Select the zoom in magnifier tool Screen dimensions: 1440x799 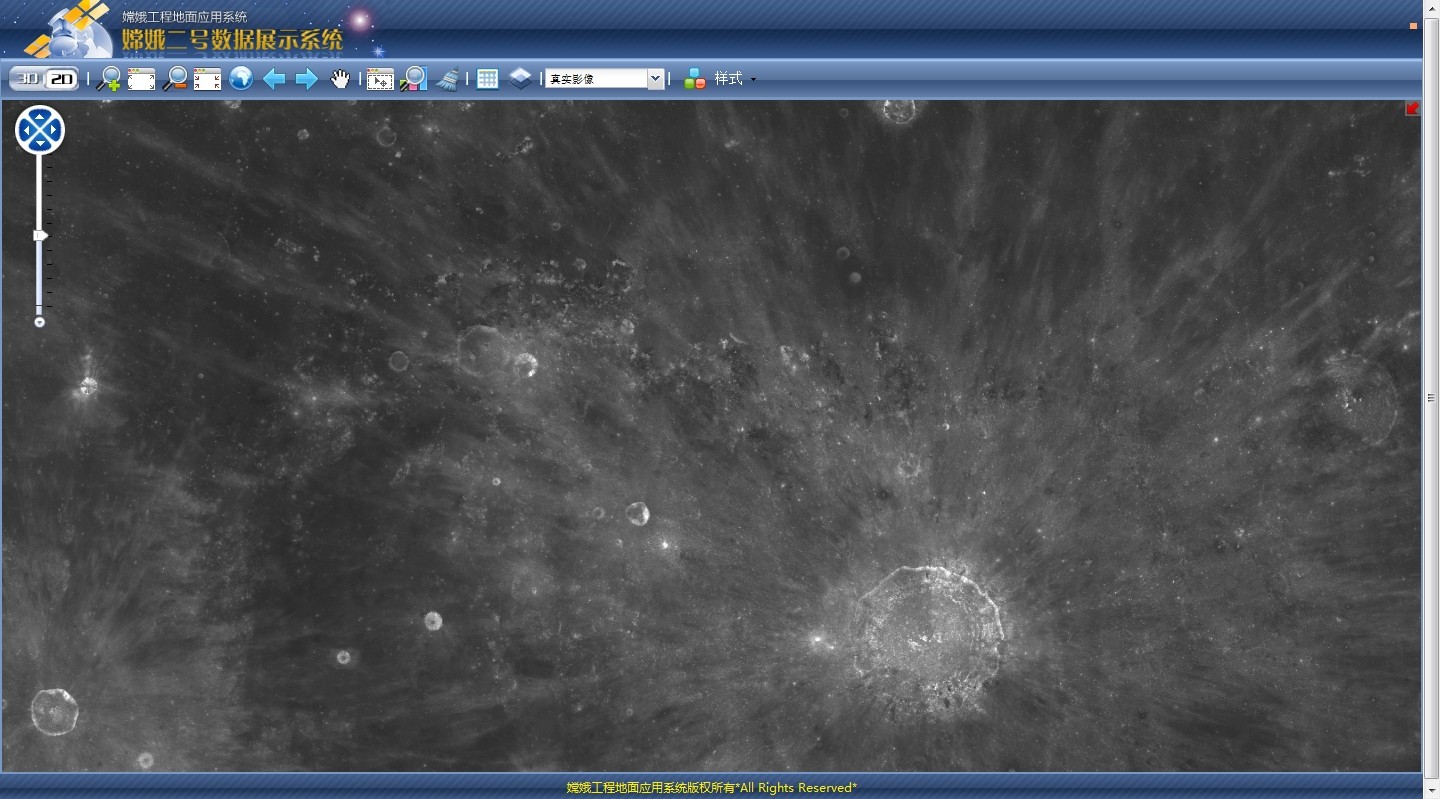click(x=108, y=79)
